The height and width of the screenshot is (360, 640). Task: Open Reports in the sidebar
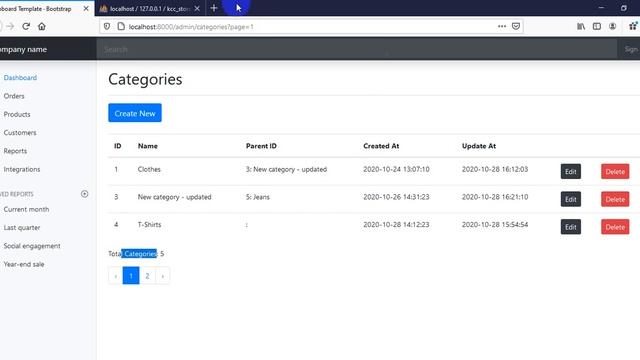[x=15, y=151]
